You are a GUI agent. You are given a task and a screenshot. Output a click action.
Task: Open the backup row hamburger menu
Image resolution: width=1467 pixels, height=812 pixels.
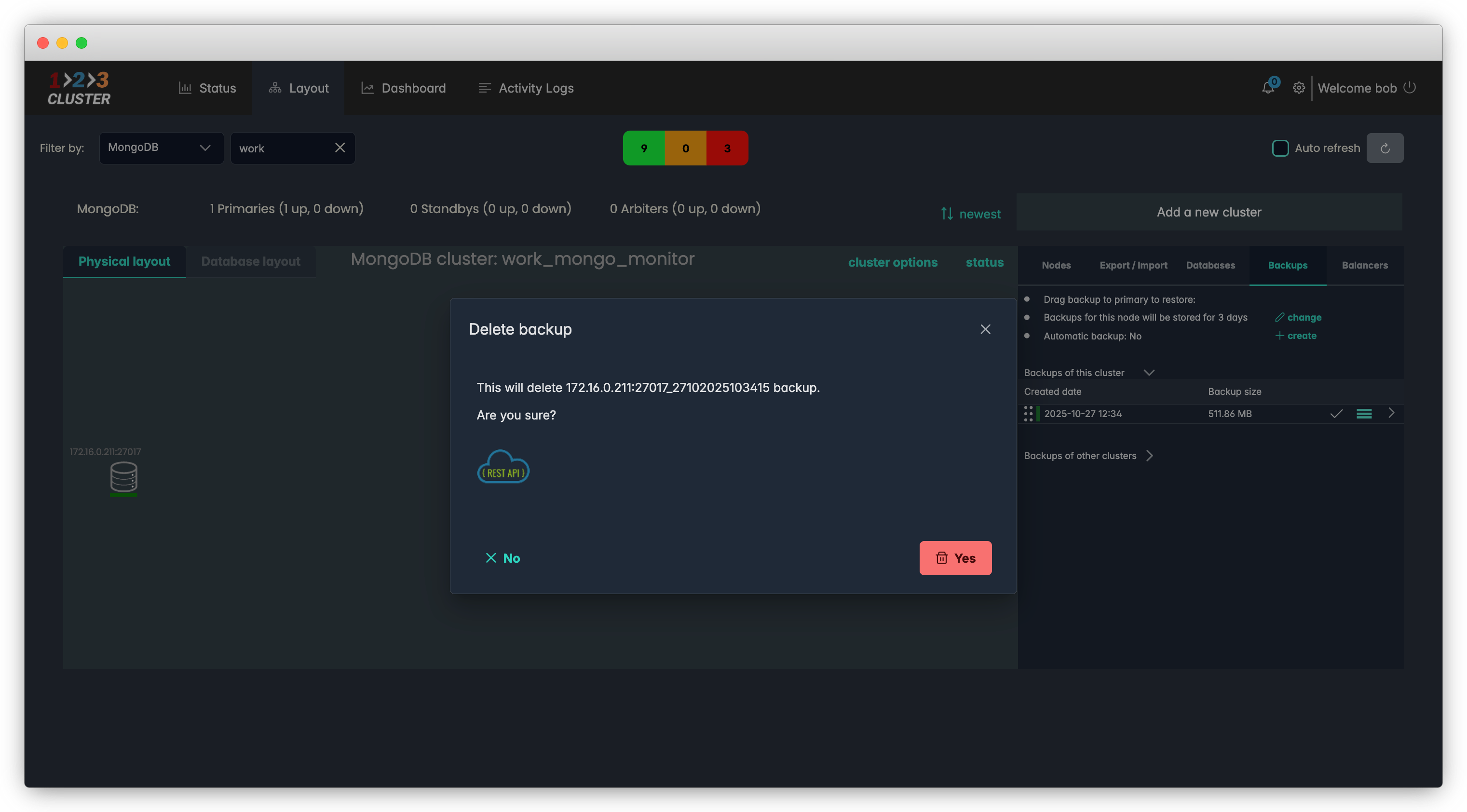pyautogui.click(x=1363, y=414)
